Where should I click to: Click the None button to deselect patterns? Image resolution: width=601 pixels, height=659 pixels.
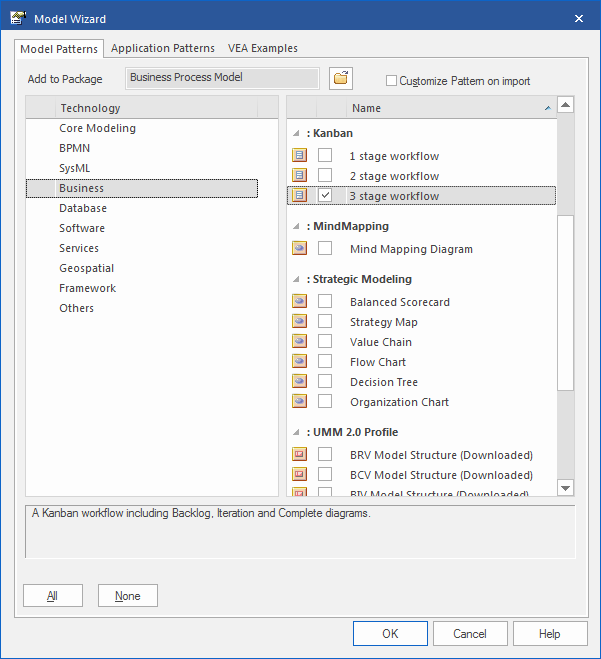click(x=128, y=596)
